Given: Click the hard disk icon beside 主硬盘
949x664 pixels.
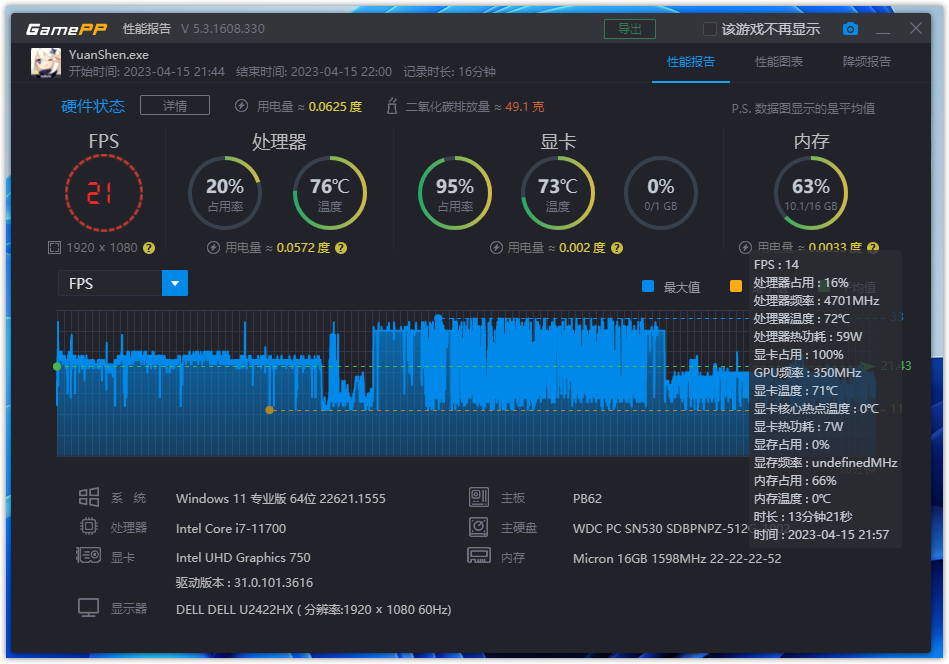Looking at the screenshot, I should click(479, 527).
